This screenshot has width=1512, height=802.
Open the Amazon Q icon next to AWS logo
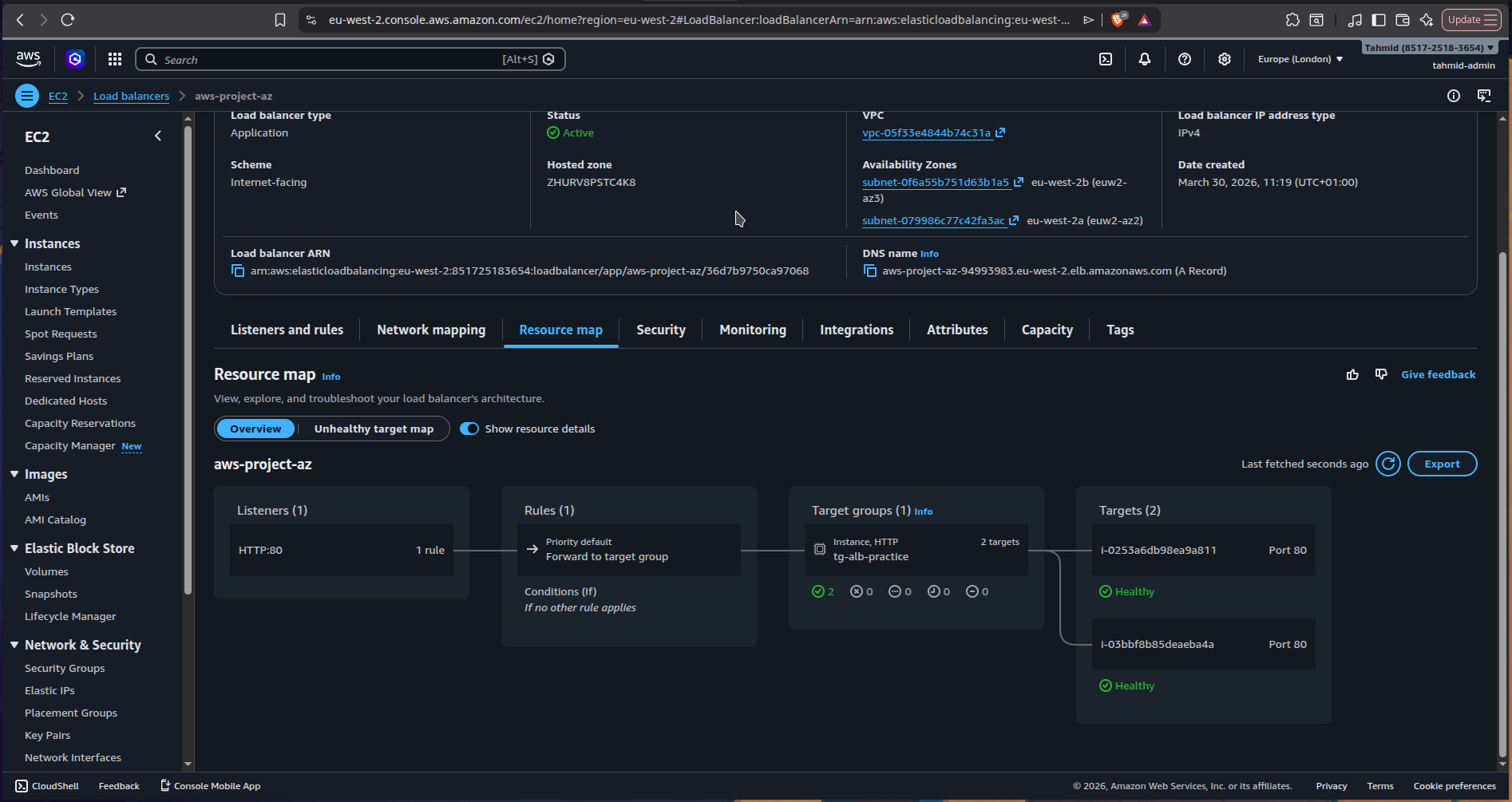click(75, 59)
